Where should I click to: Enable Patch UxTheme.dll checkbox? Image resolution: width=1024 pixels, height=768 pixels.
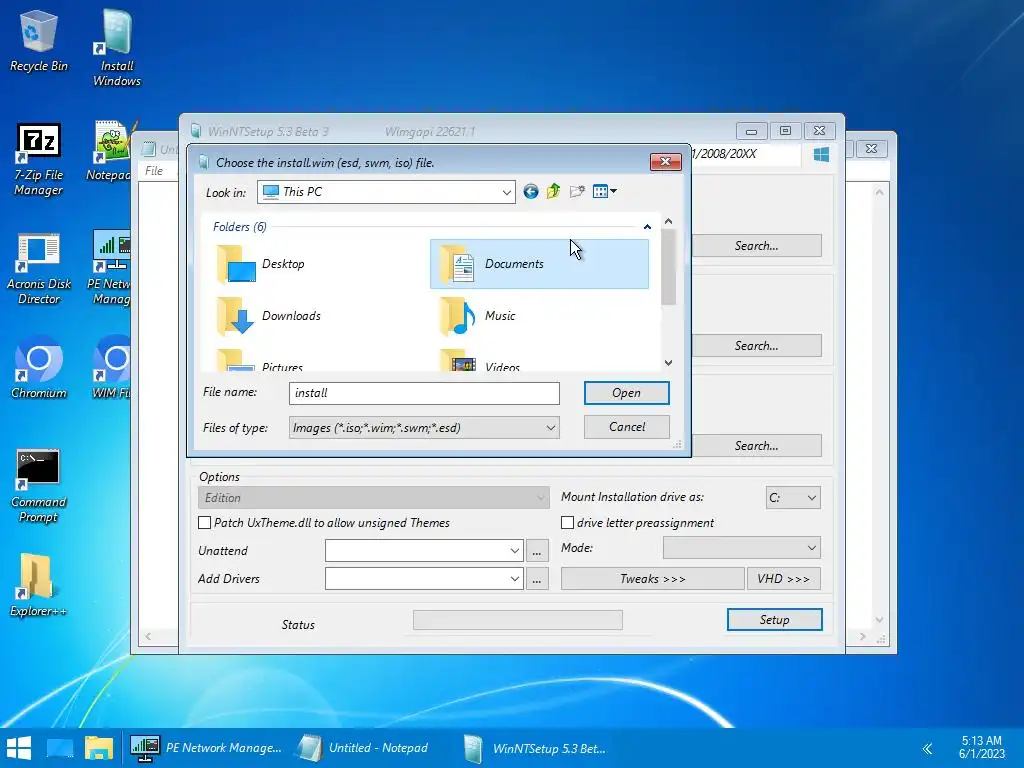point(204,522)
